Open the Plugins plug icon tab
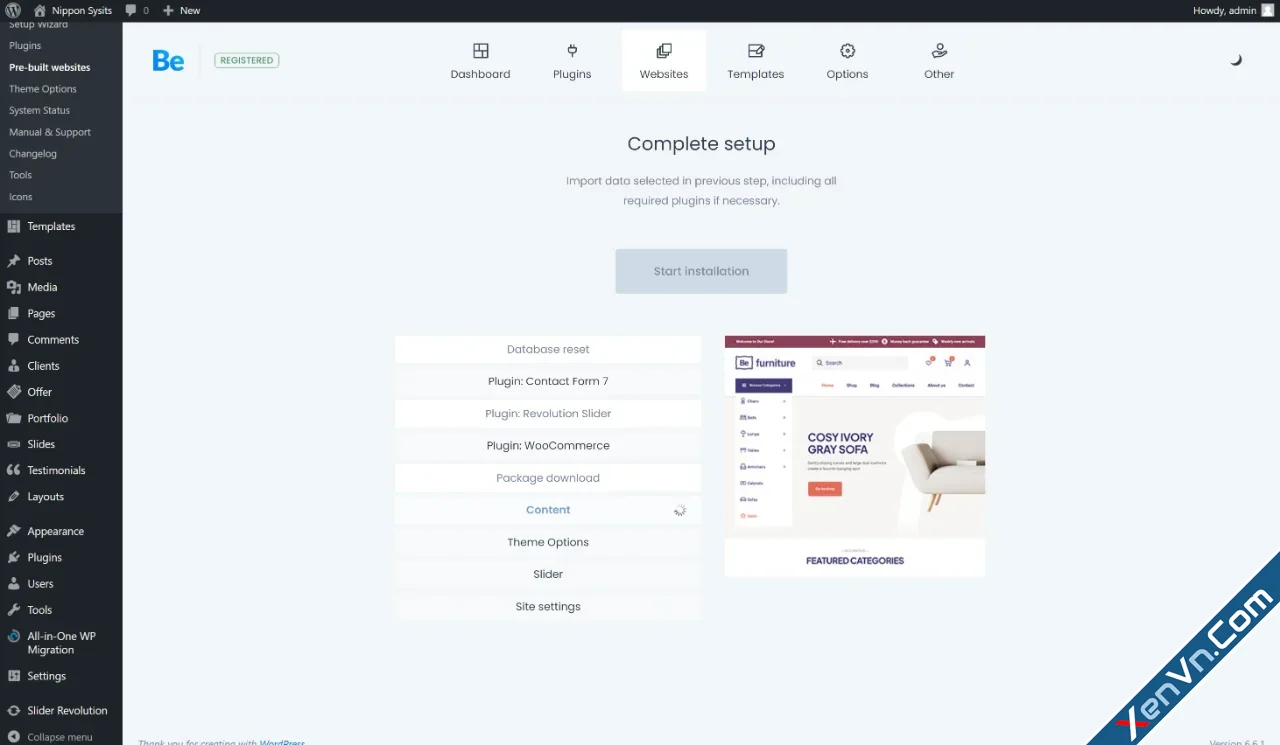The image size is (1280, 745). point(572,51)
